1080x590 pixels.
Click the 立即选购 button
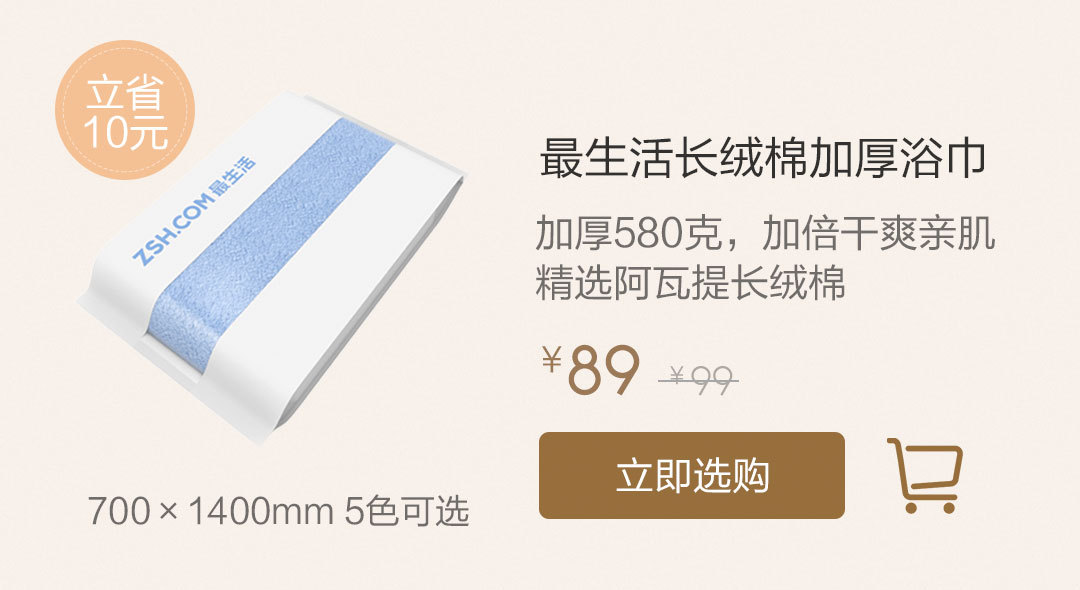(692, 475)
